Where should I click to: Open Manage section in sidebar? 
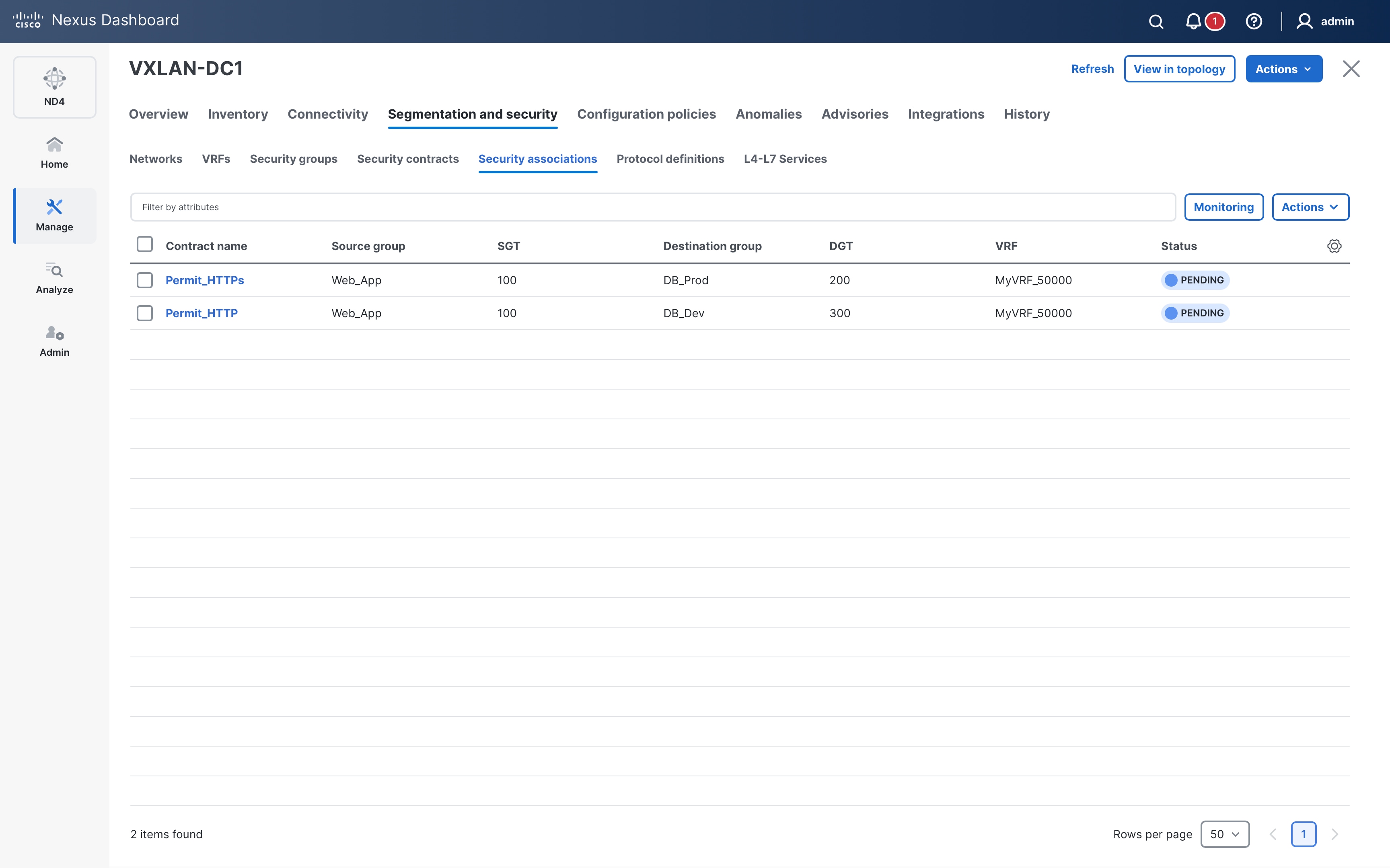pyautogui.click(x=55, y=215)
